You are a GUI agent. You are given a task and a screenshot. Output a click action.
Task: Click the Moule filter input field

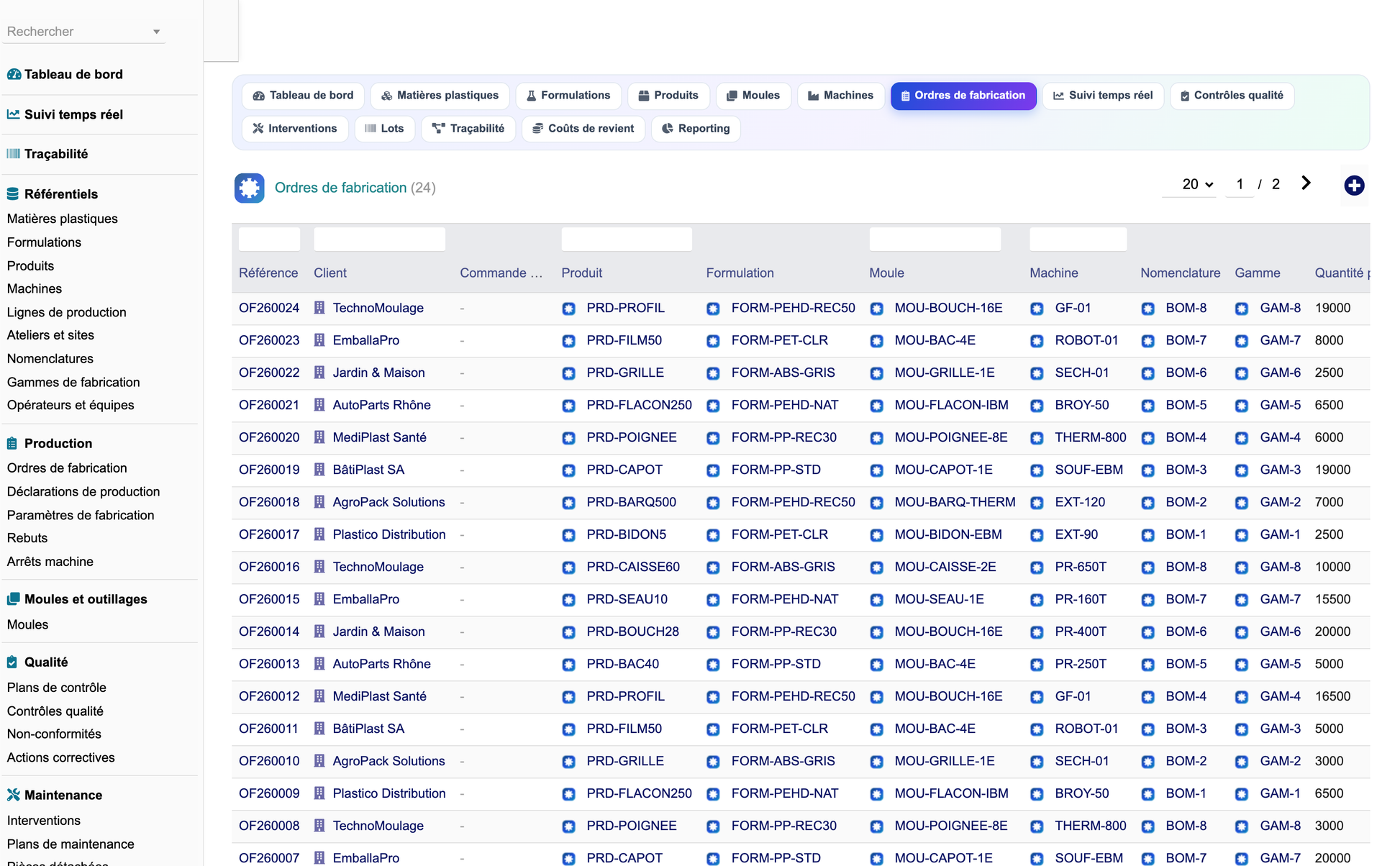click(x=935, y=239)
